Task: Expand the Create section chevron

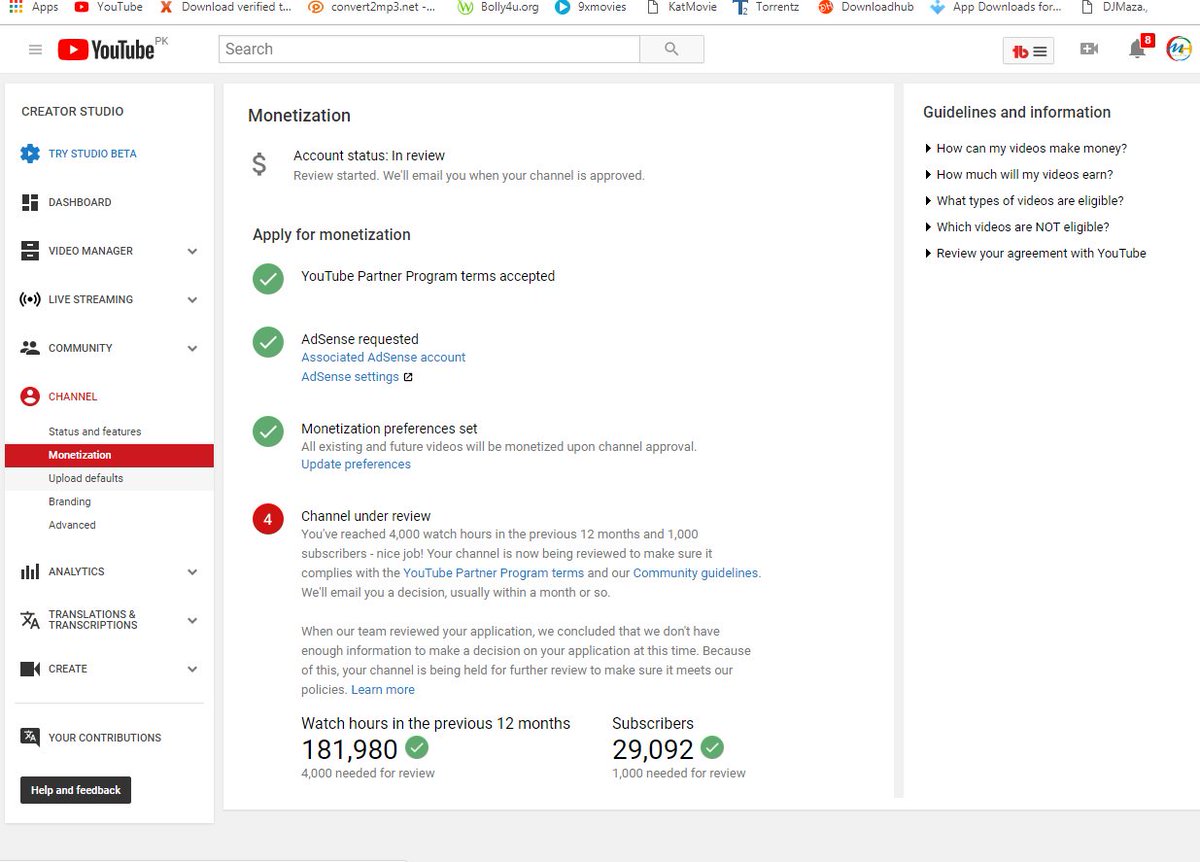Action: coord(192,669)
